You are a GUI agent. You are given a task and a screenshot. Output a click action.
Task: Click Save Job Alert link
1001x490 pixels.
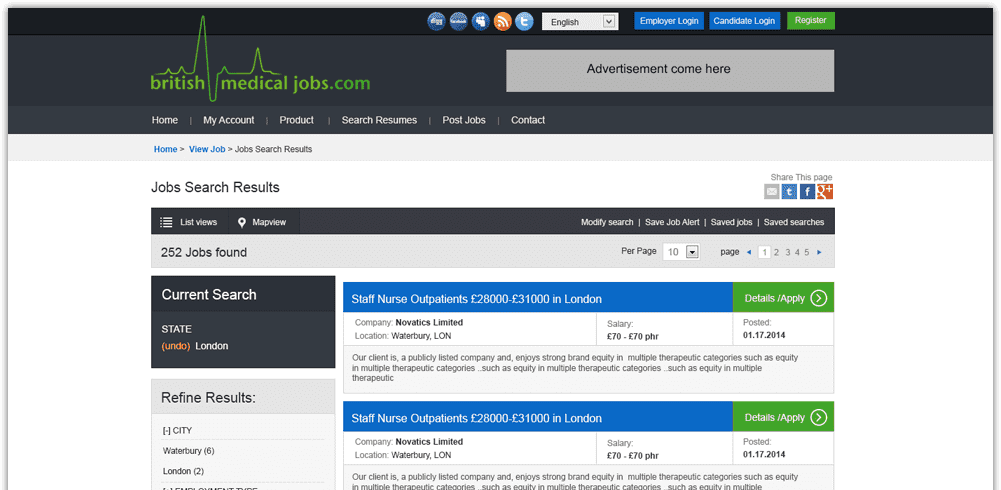pos(672,222)
